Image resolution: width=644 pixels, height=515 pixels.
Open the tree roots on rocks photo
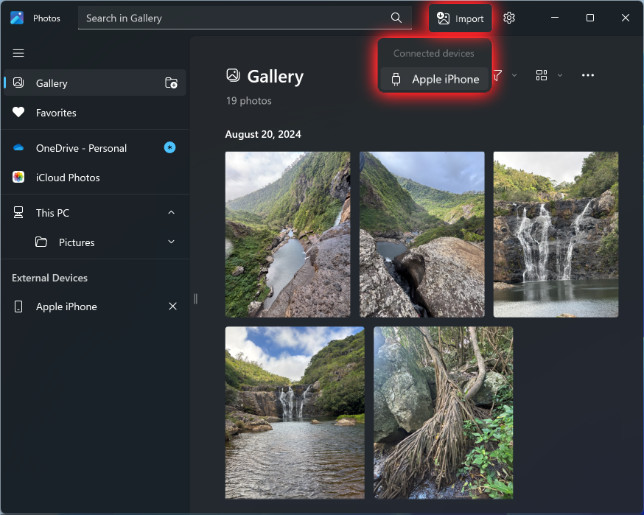point(443,413)
